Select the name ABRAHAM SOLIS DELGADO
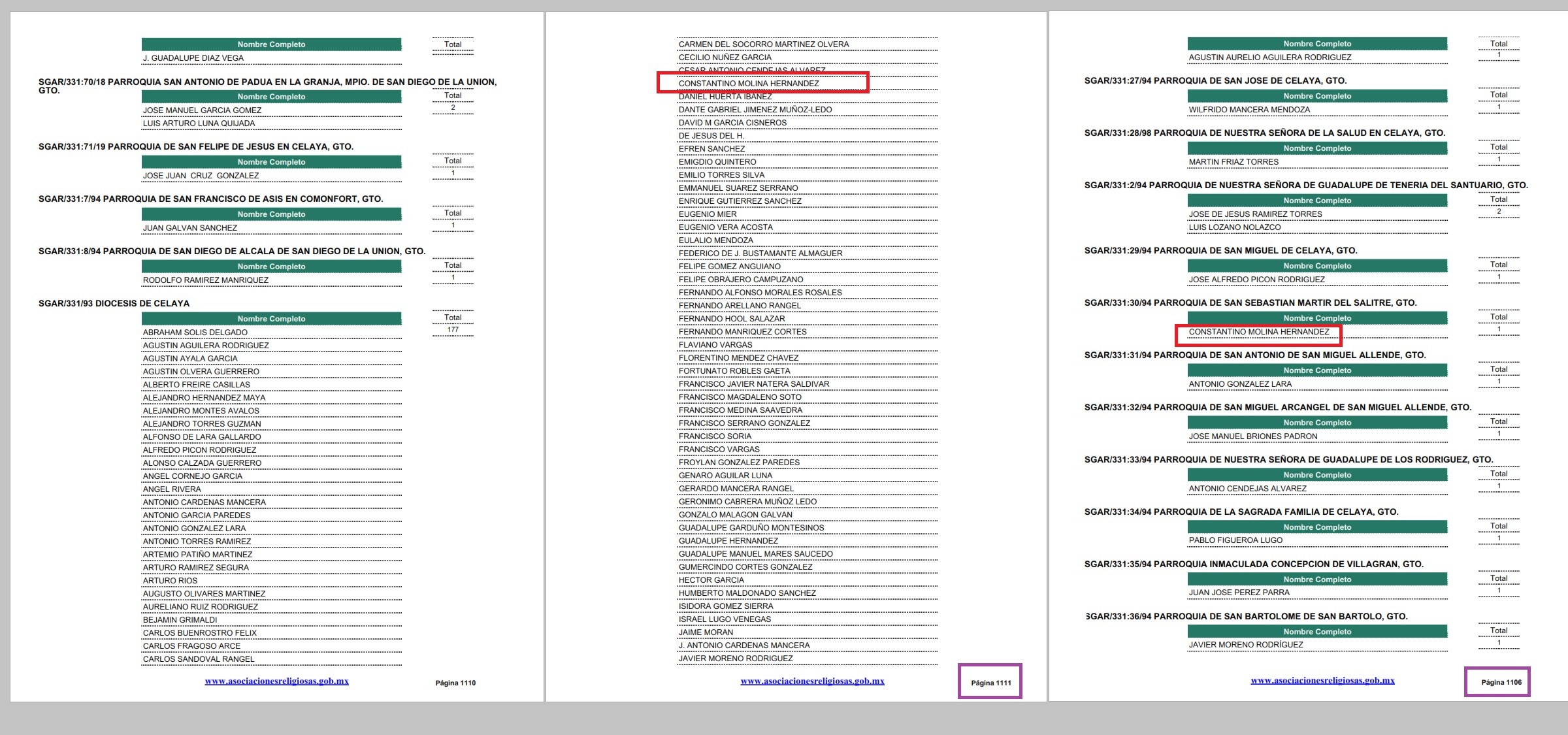 point(195,332)
